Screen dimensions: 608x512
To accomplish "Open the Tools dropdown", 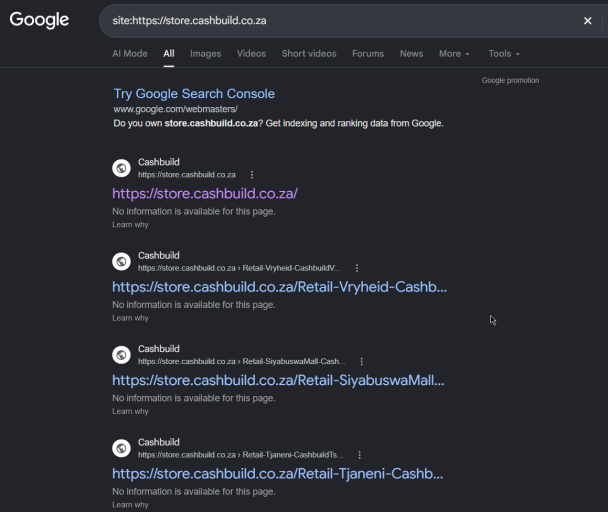I will (x=504, y=54).
